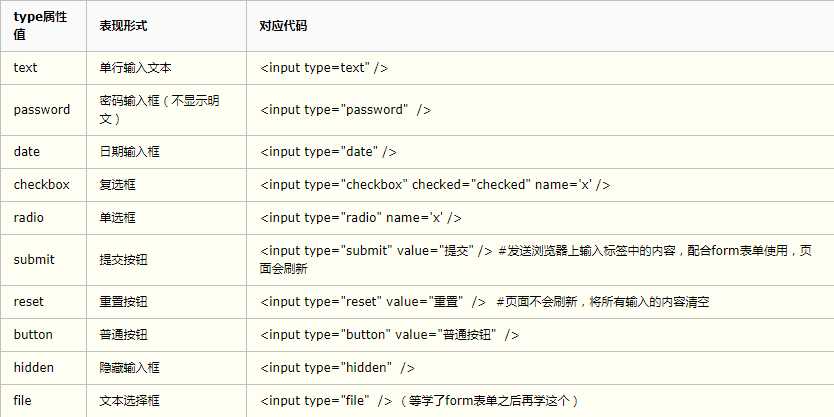This screenshot has width=834, height=417.
Task: Click the input type="hidden" code text
Action: (337, 368)
